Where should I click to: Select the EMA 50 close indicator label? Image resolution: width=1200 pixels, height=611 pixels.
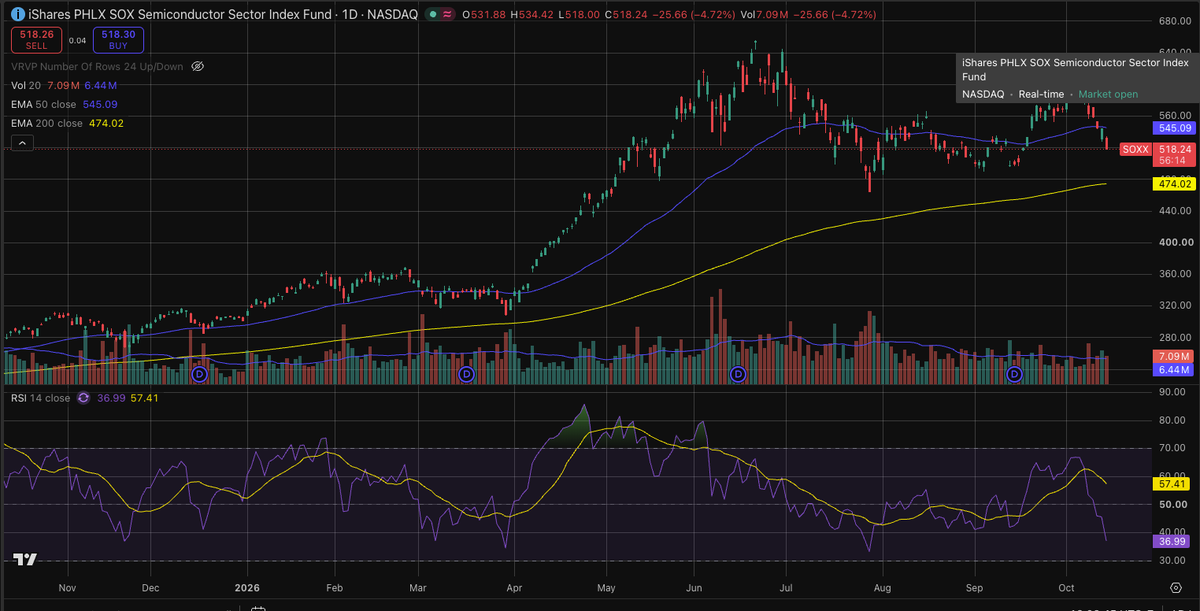click(x=45, y=104)
